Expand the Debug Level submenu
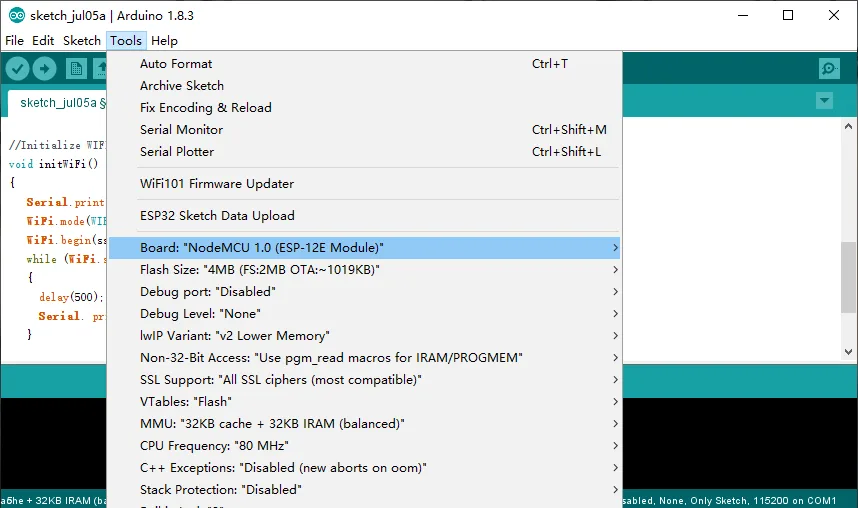858x508 pixels. click(x=364, y=314)
